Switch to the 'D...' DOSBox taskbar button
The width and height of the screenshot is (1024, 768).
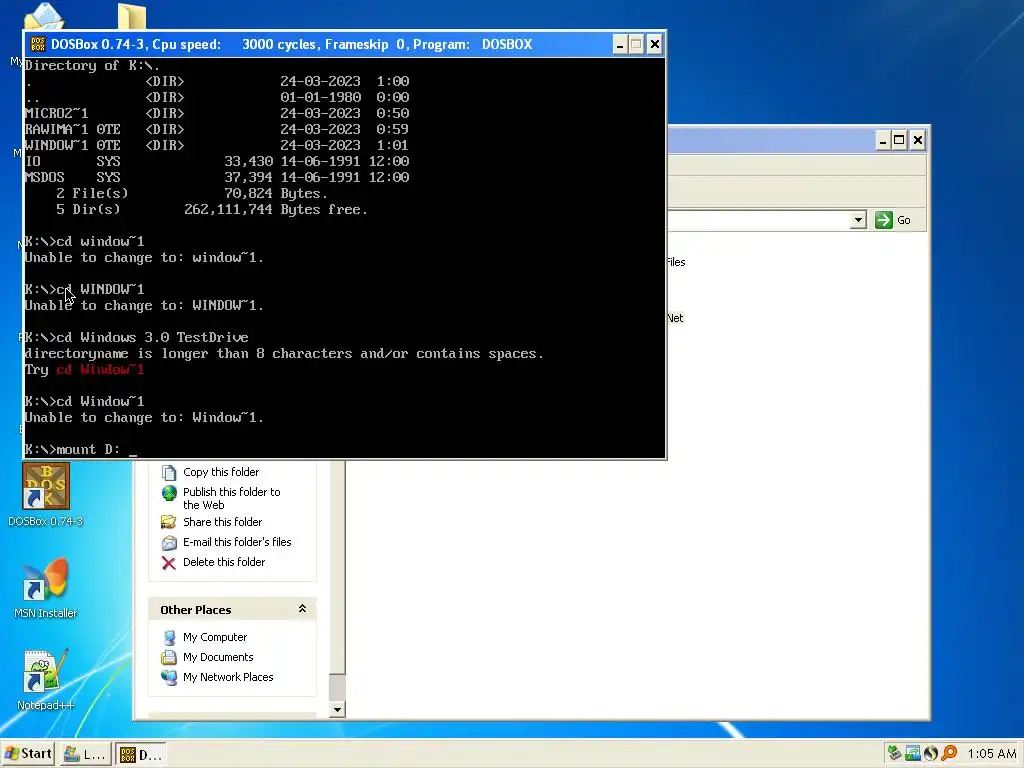(x=141, y=754)
